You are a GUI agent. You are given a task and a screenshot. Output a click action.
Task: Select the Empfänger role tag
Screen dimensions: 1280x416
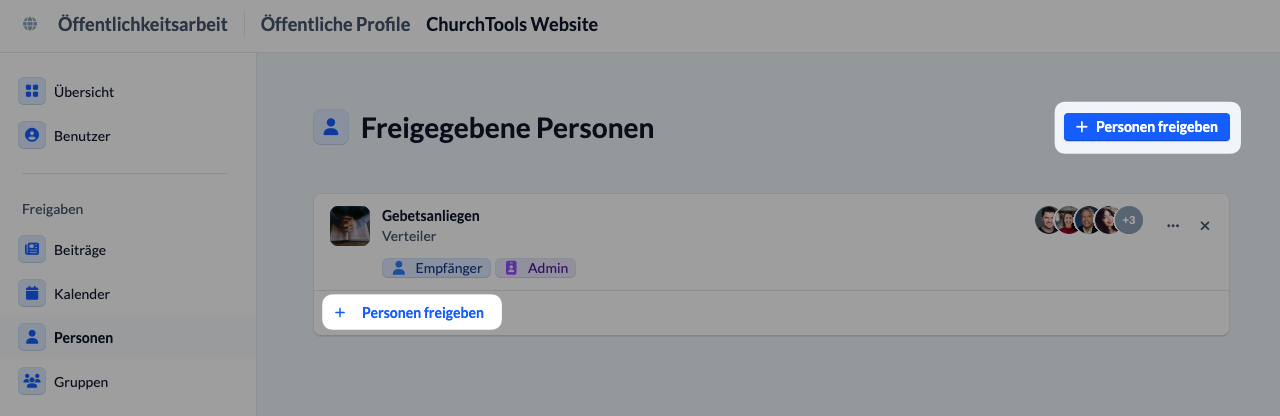point(437,268)
